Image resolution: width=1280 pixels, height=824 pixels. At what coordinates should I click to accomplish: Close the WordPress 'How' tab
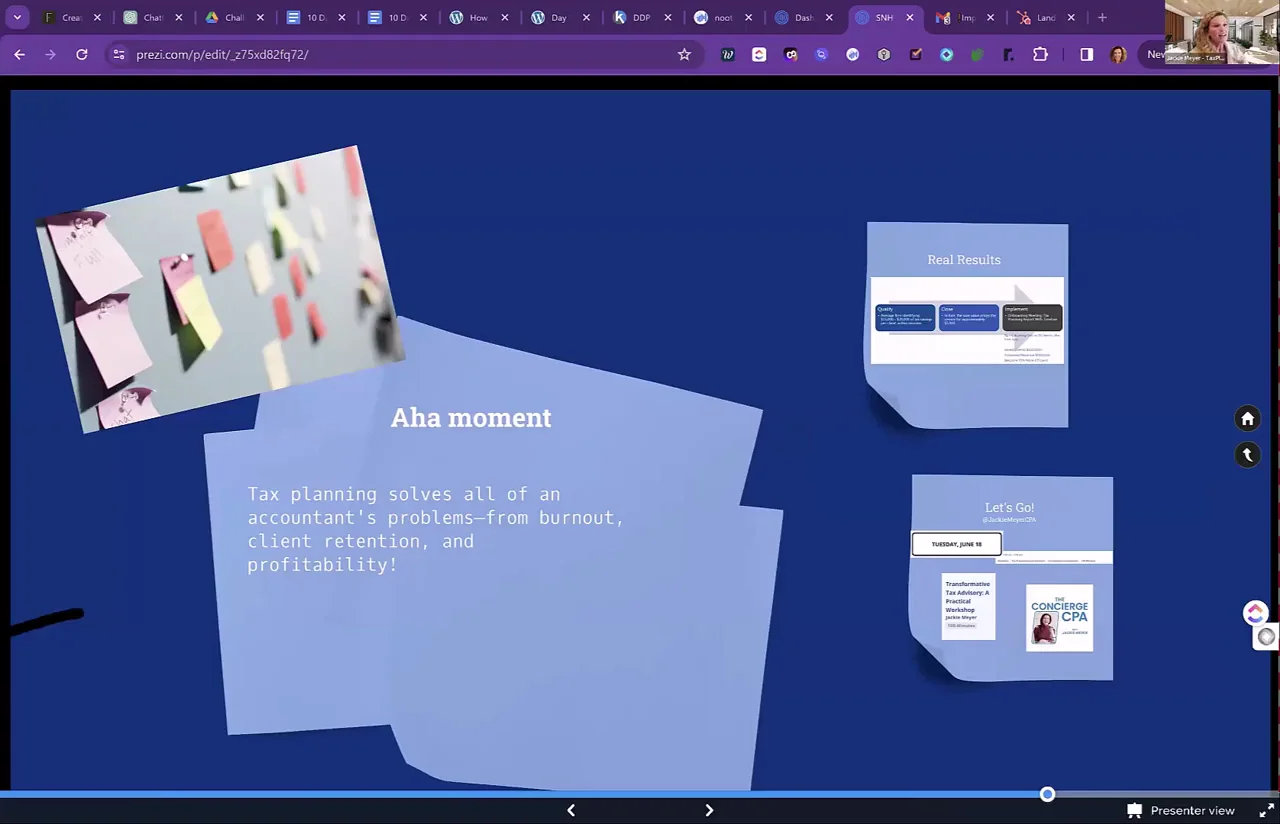point(504,17)
